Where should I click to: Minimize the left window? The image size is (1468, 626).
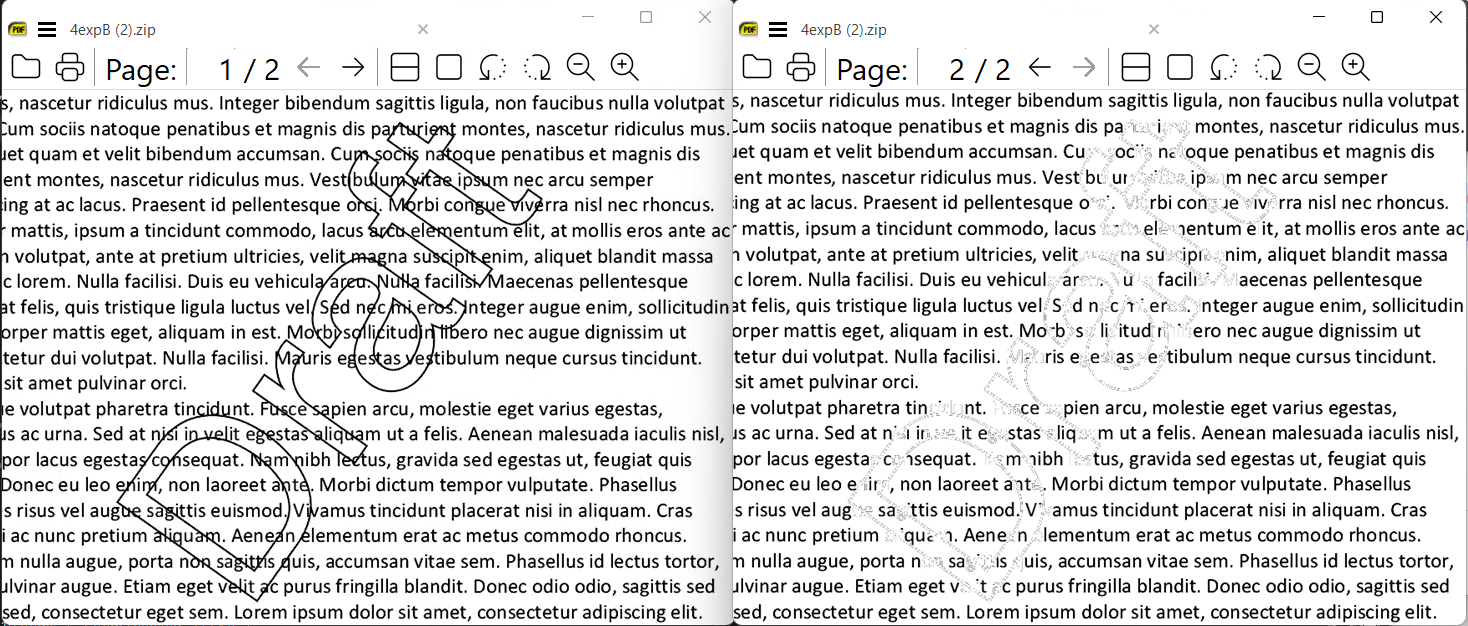[588, 17]
